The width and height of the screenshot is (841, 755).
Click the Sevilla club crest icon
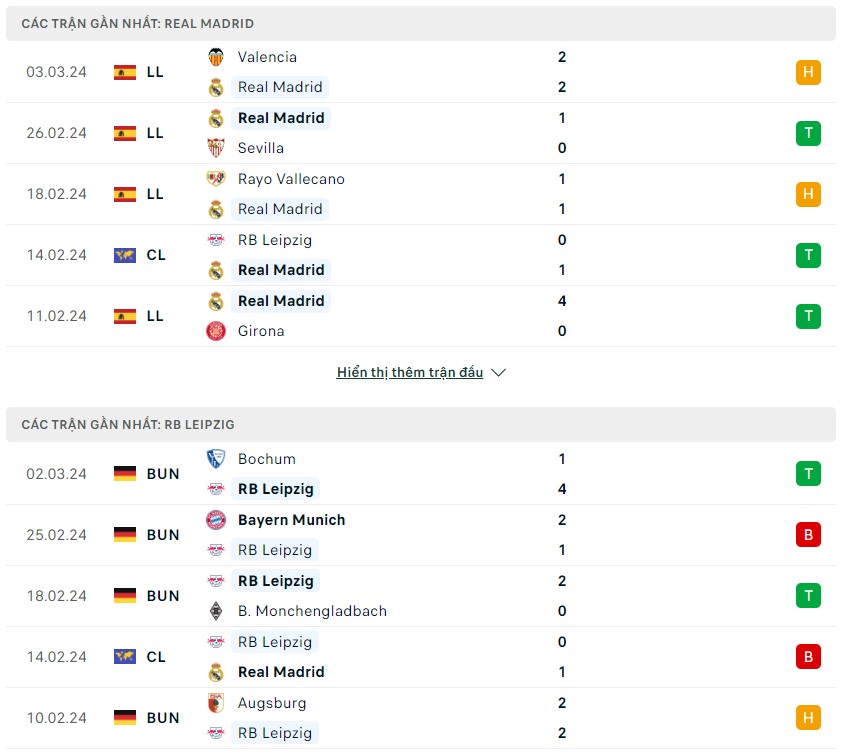216,148
